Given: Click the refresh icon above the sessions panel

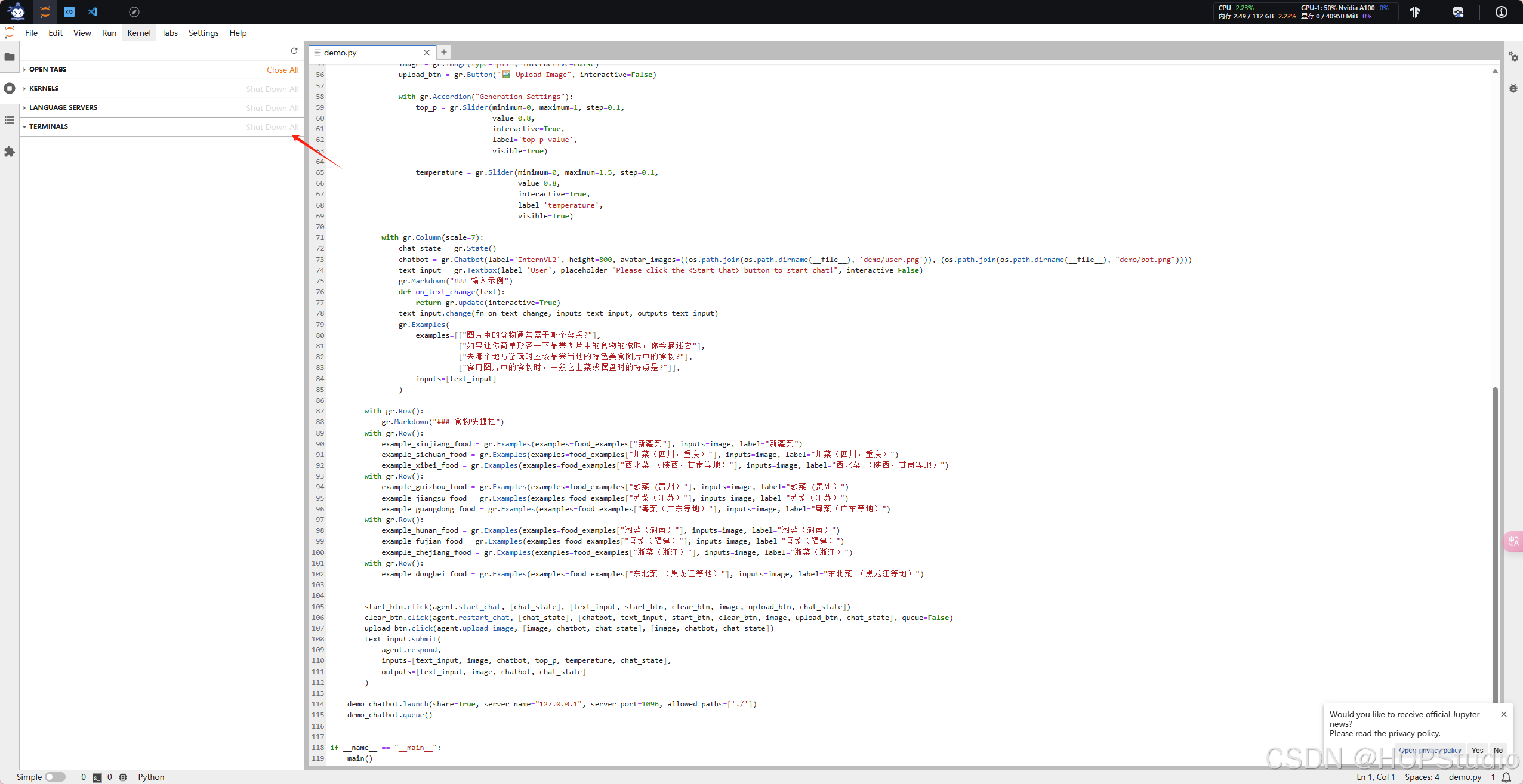Looking at the screenshot, I should [x=294, y=51].
